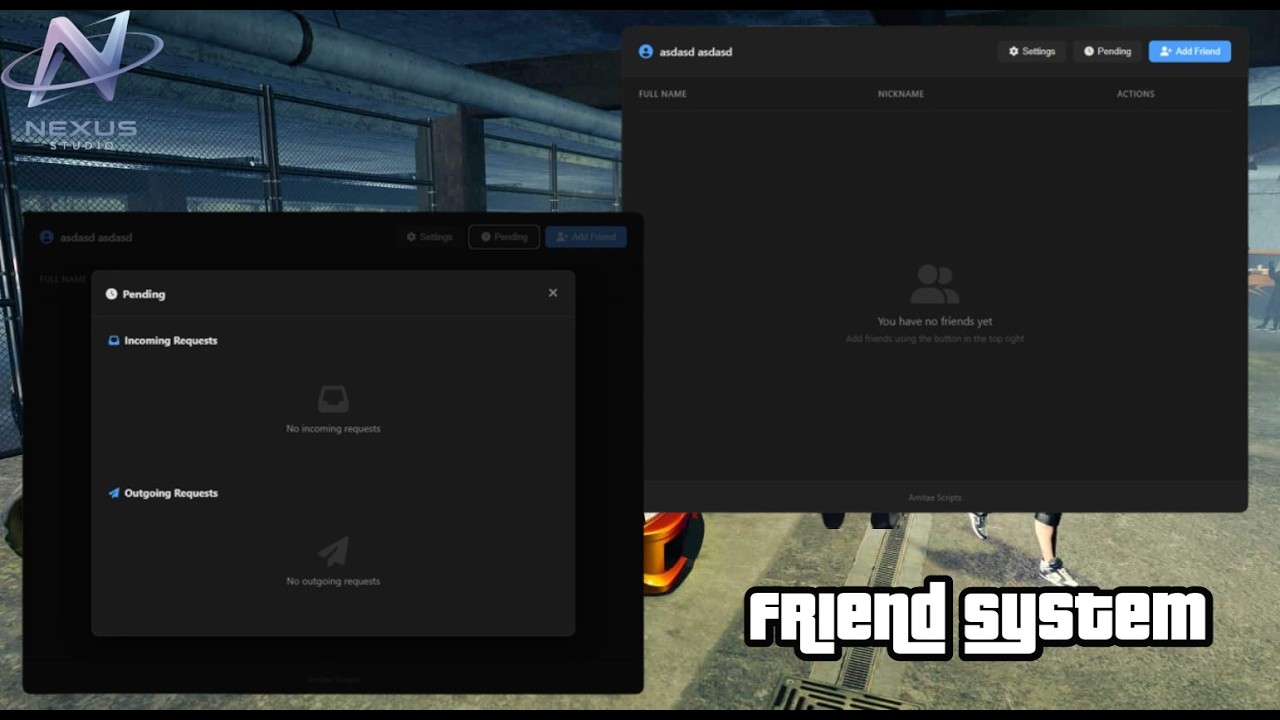Click 'You have no friends yet' message
Image resolution: width=1280 pixels, height=720 pixels.
pos(935,322)
